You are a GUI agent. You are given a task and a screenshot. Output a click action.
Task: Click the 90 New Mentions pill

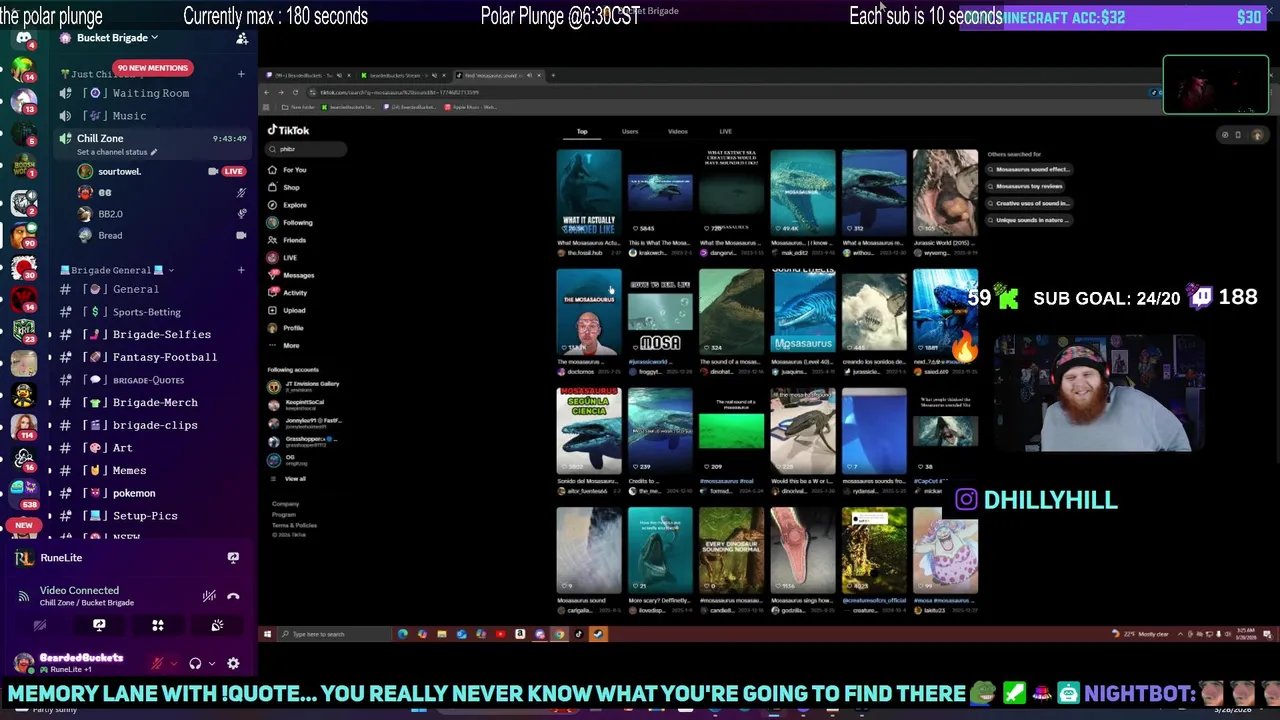[x=152, y=68]
